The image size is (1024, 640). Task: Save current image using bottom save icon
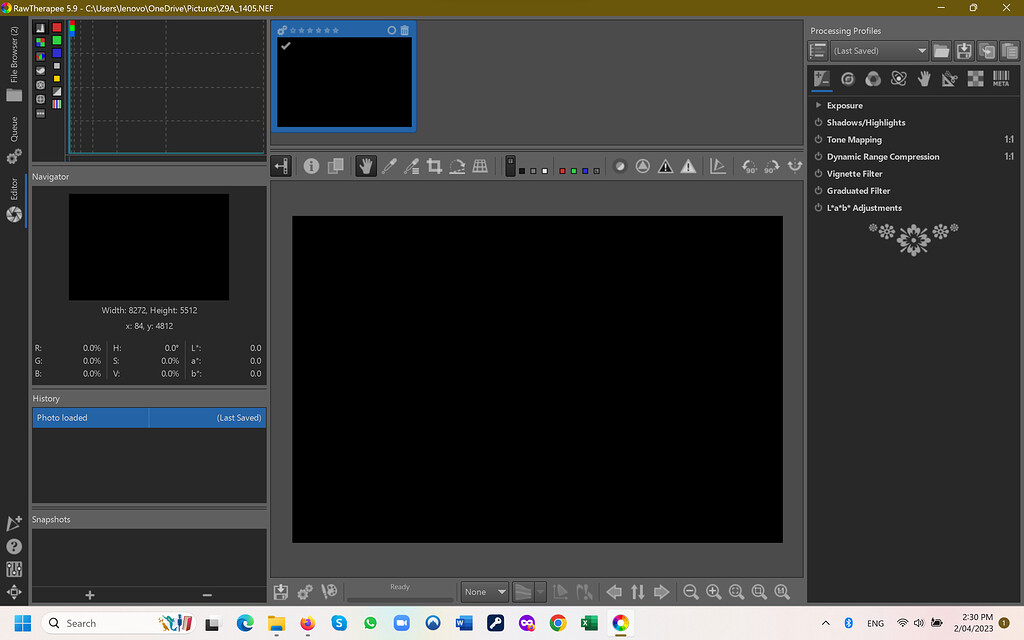281,592
